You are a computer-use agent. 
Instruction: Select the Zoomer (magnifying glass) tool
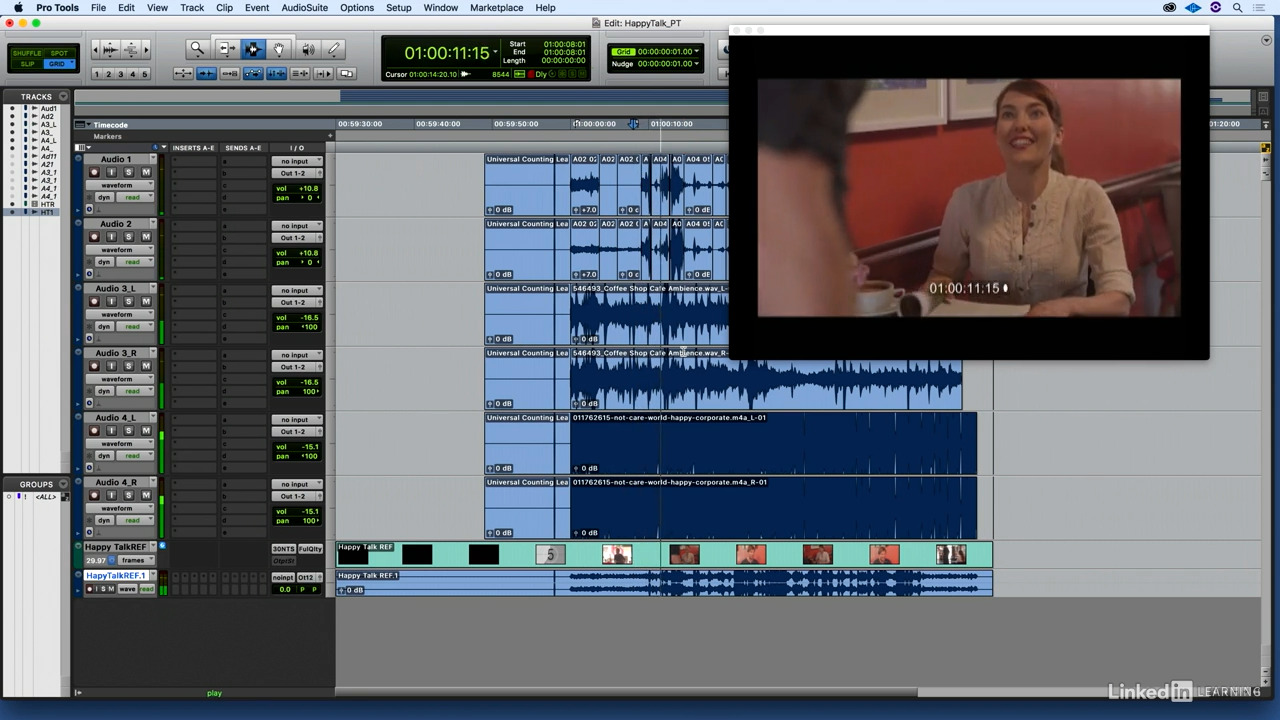click(x=197, y=49)
